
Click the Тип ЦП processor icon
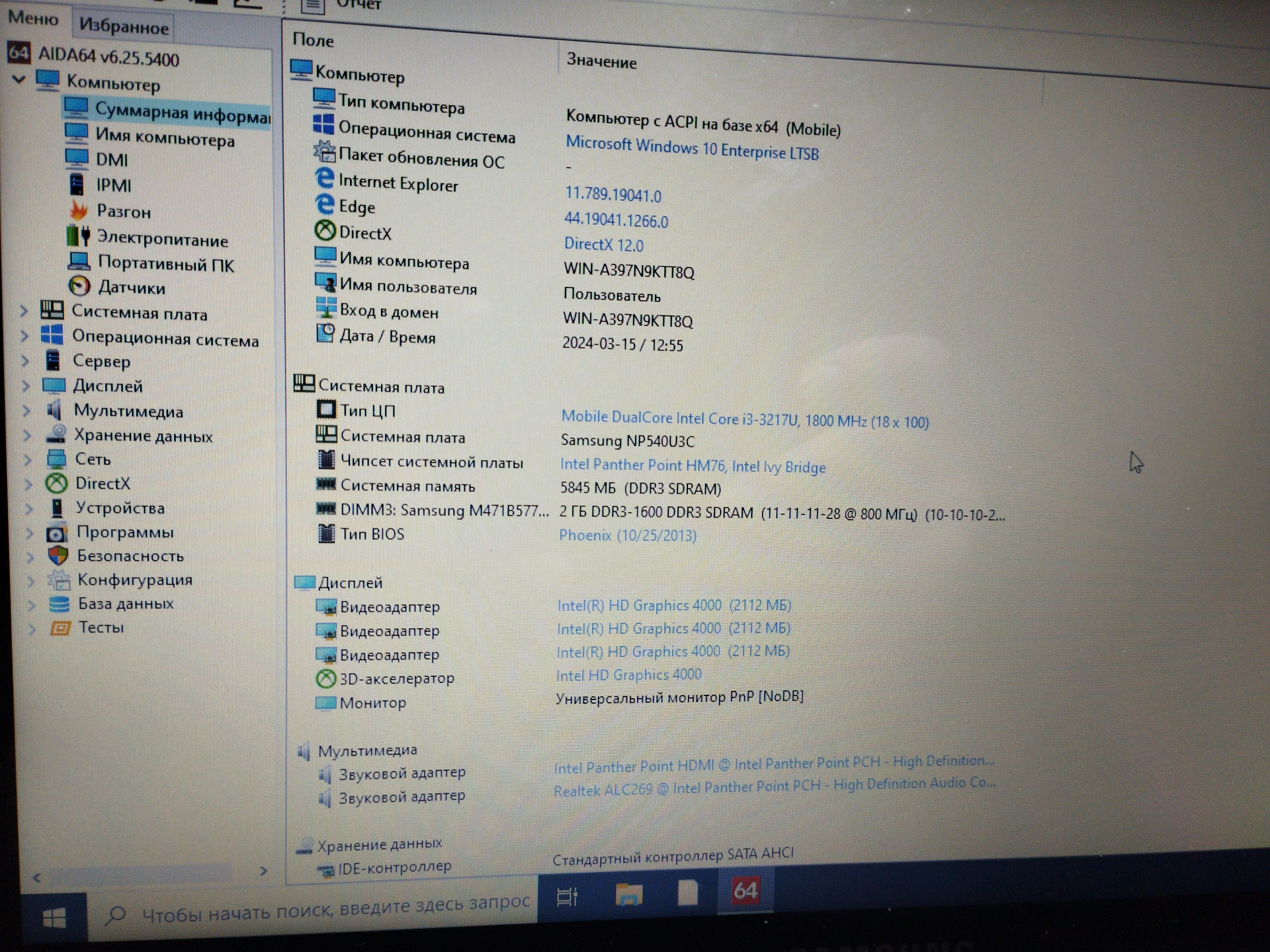point(325,410)
